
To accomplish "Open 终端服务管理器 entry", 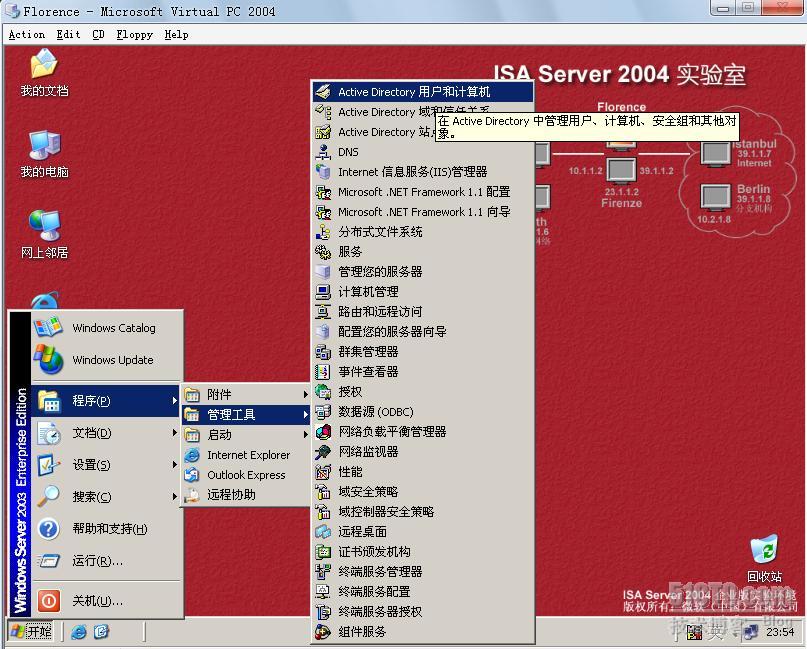I will coord(423,571).
